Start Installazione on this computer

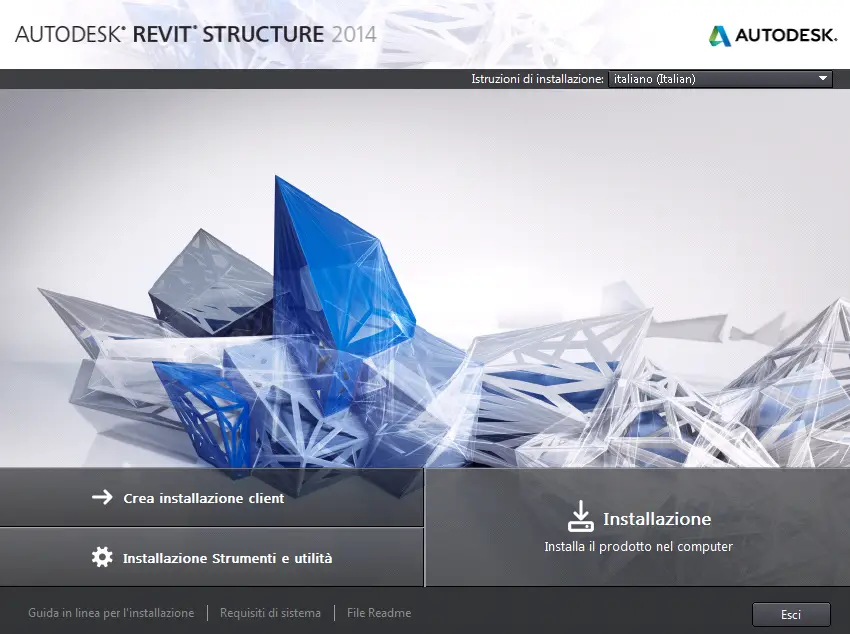point(638,527)
